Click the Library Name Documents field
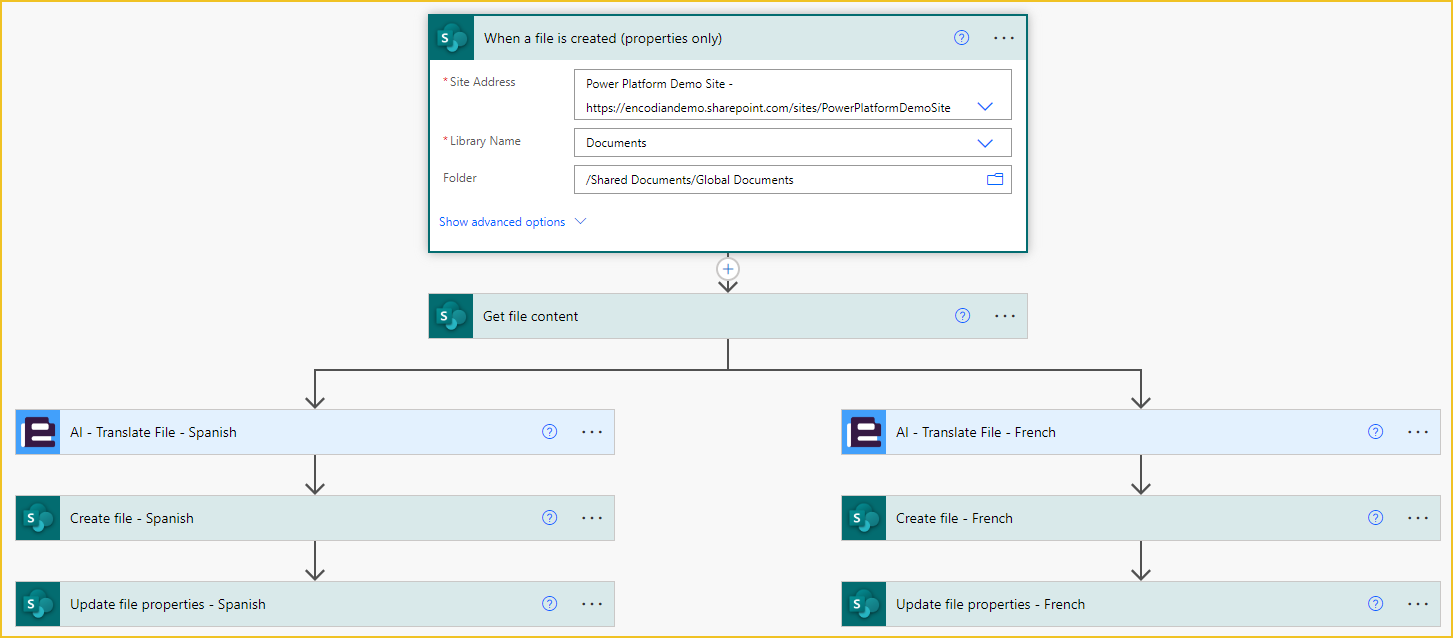Screen dimensions: 1453x638 (793, 143)
